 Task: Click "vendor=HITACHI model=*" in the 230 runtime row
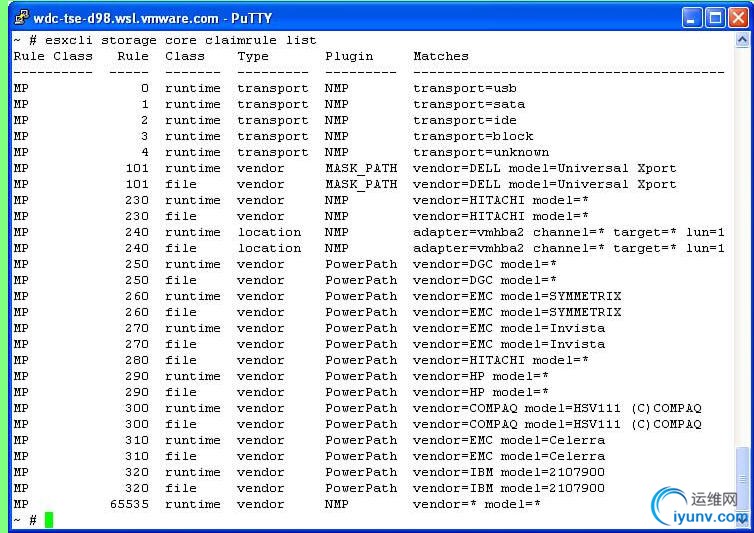[501, 200]
